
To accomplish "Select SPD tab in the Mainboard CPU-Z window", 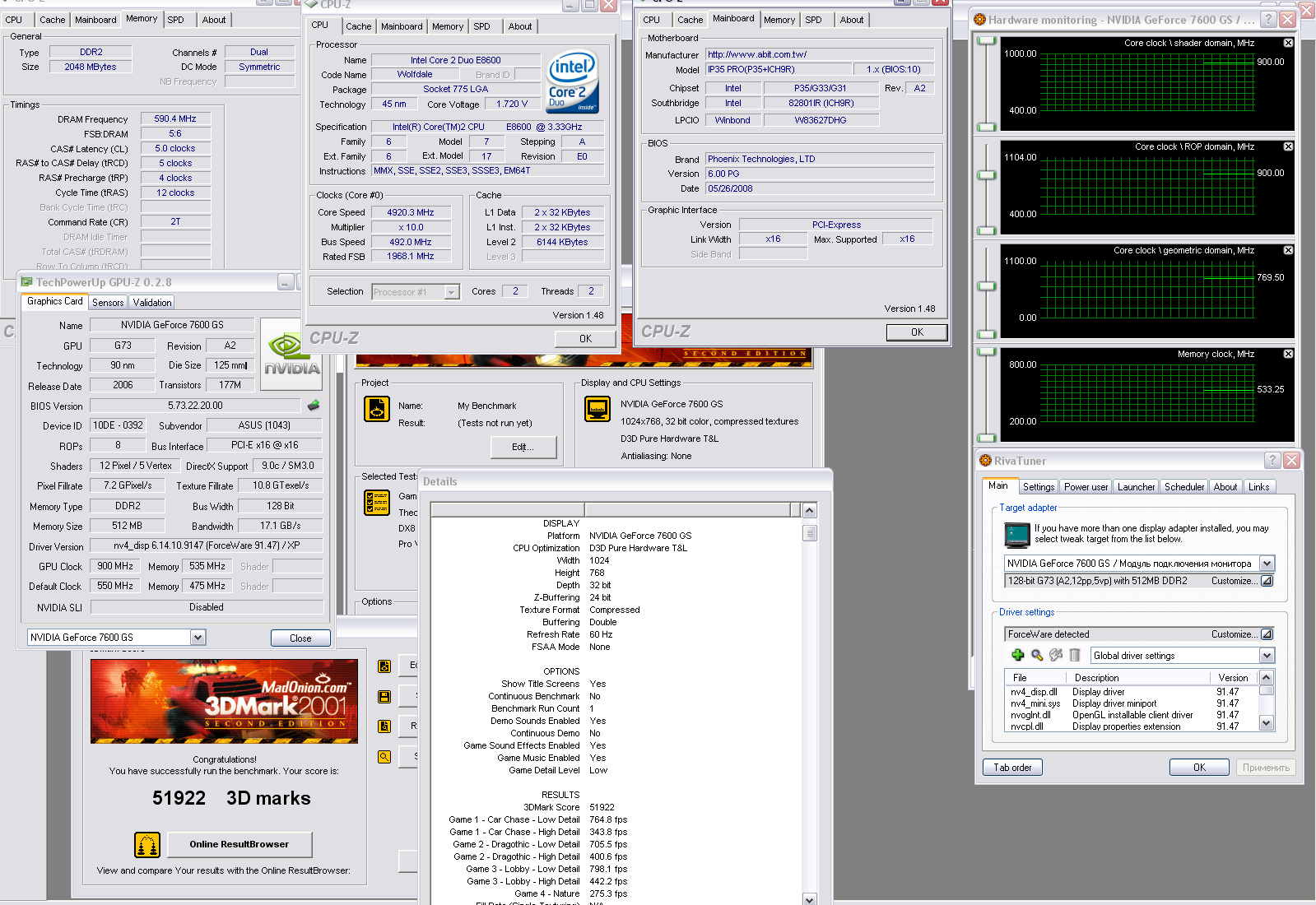I will [x=813, y=20].
